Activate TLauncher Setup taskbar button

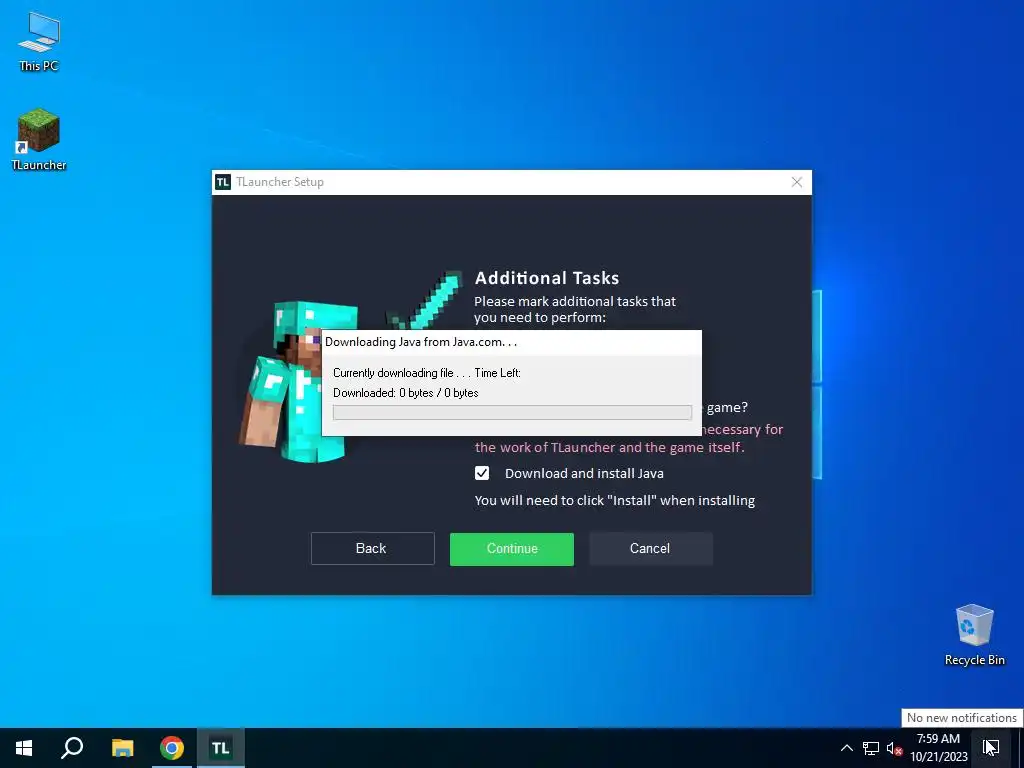pyautogui.click(x=221, y=748)
